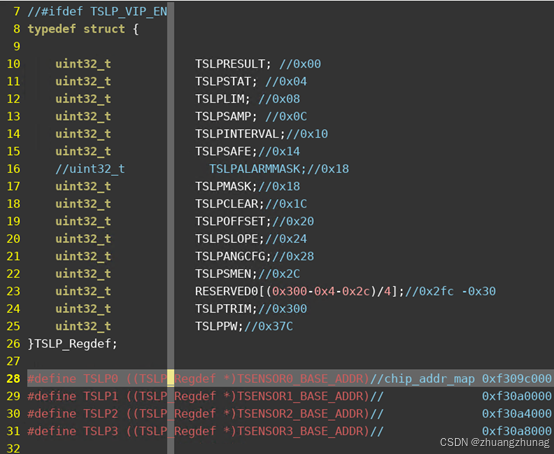The width and height of the screenshot is (554, 454).
Task: Click the //0x20 offset comment
Action: (293, 221)
